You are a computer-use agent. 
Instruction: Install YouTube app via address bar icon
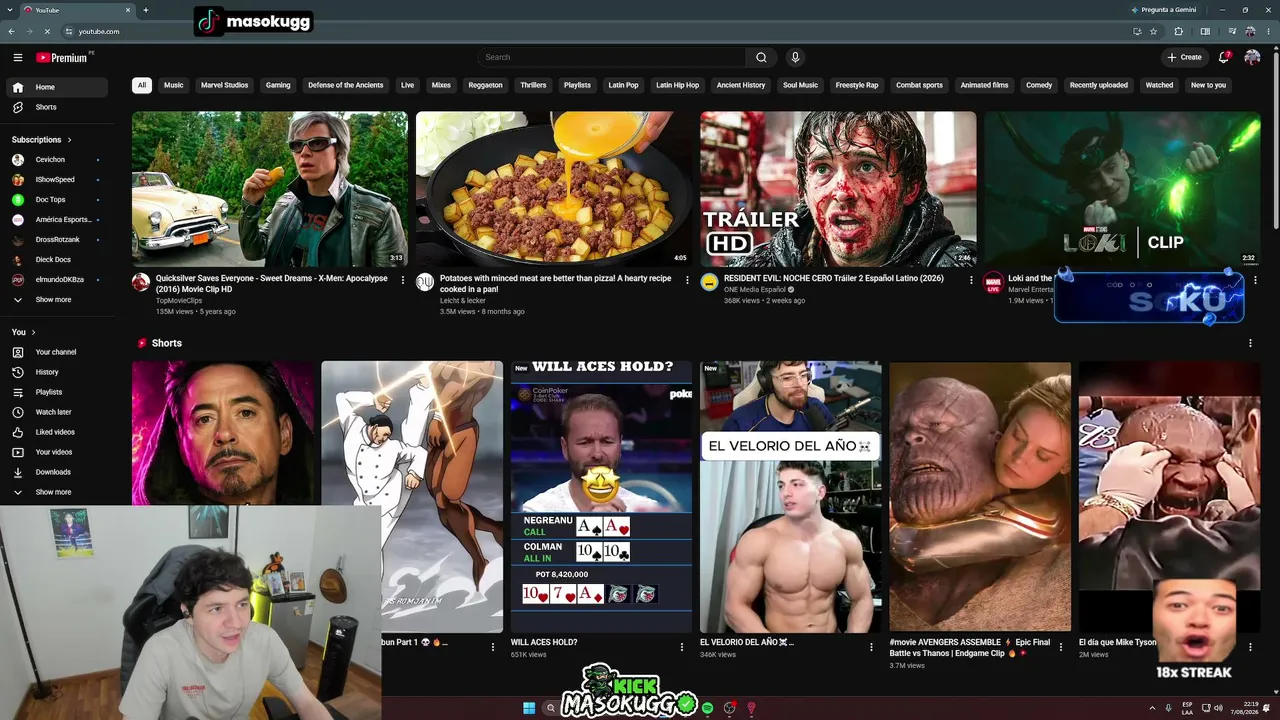tap(1137, 31)
